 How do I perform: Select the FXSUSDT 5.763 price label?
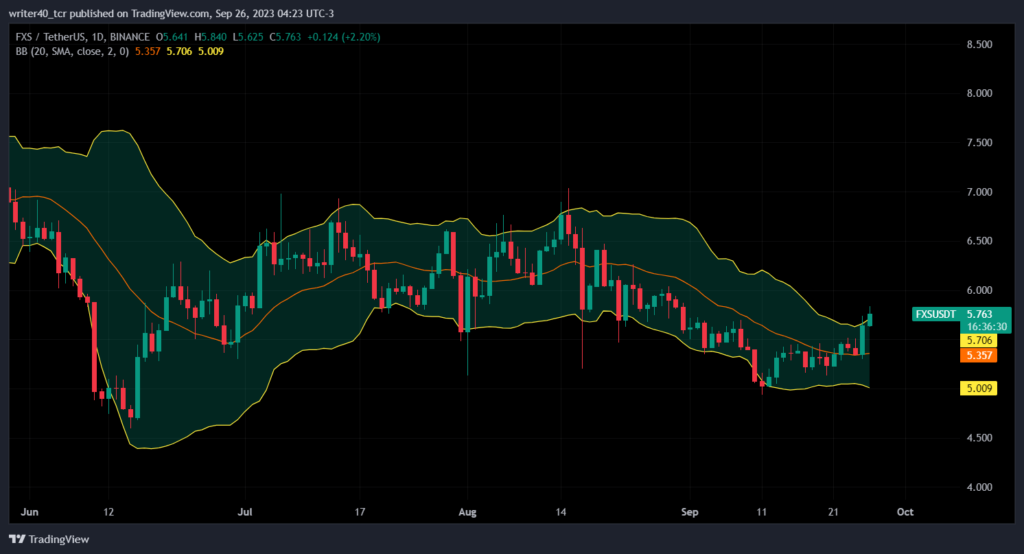click(x=961, y=314)
